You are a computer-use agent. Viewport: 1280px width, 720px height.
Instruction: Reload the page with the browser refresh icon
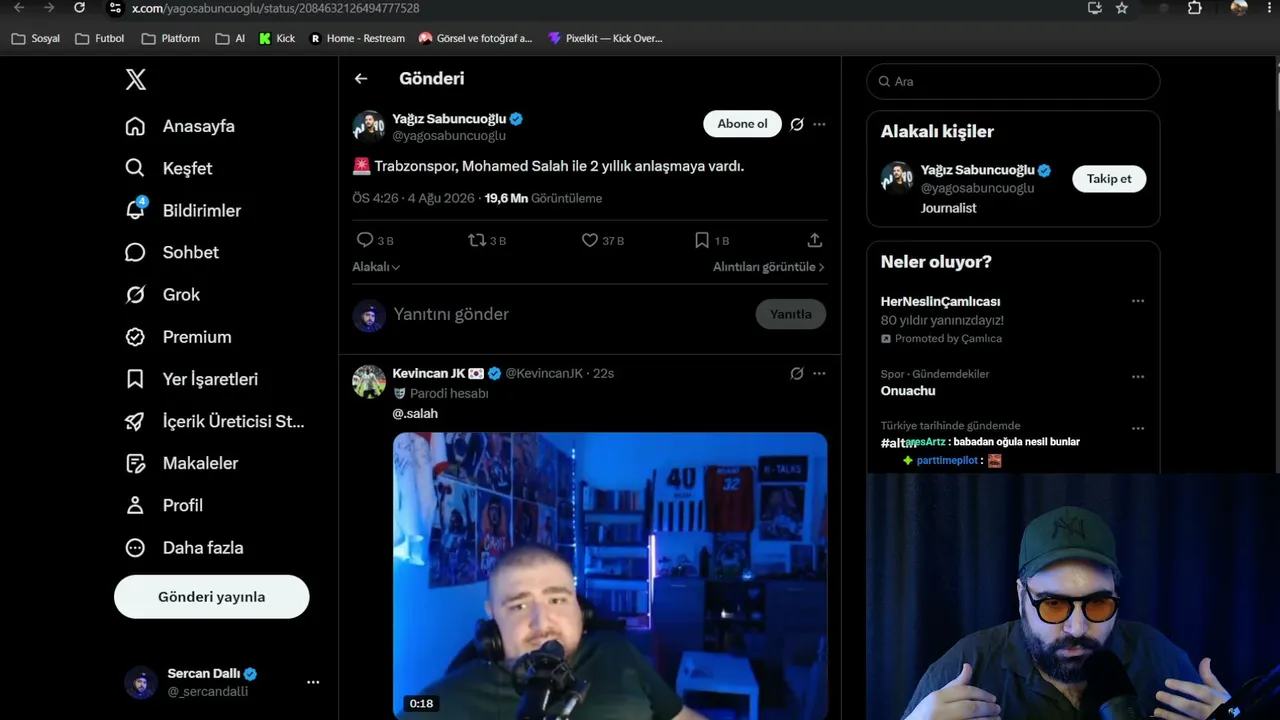(x=80, y=8)
